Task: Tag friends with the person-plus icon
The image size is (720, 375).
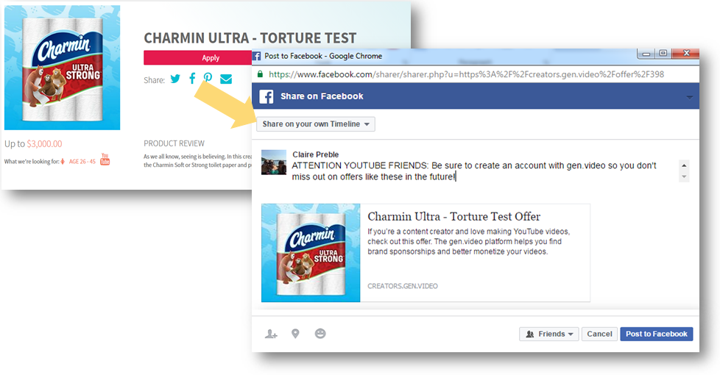Action: pyautogui.click(x=271, y=334)
